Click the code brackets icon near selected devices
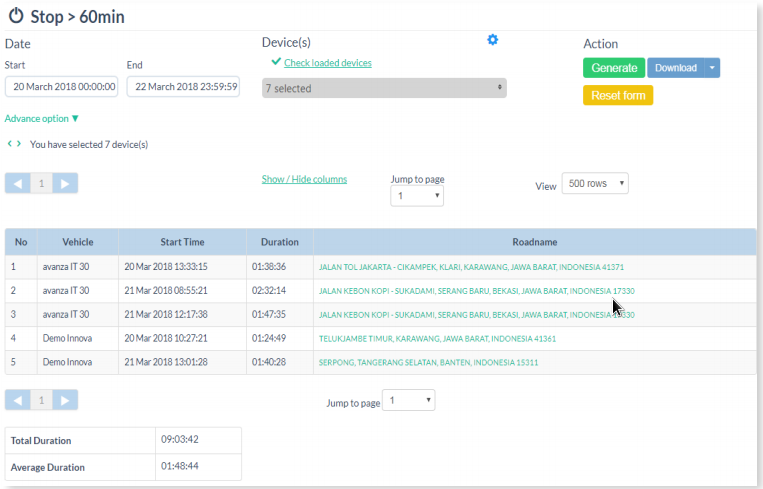This screenshot has height=489, width=763. click(x=14, y=144)
